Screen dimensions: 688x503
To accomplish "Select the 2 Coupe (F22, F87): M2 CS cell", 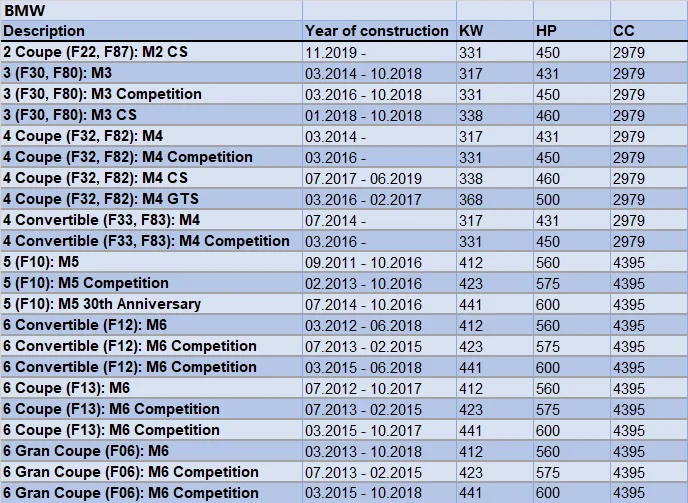I will coord(151,52).
